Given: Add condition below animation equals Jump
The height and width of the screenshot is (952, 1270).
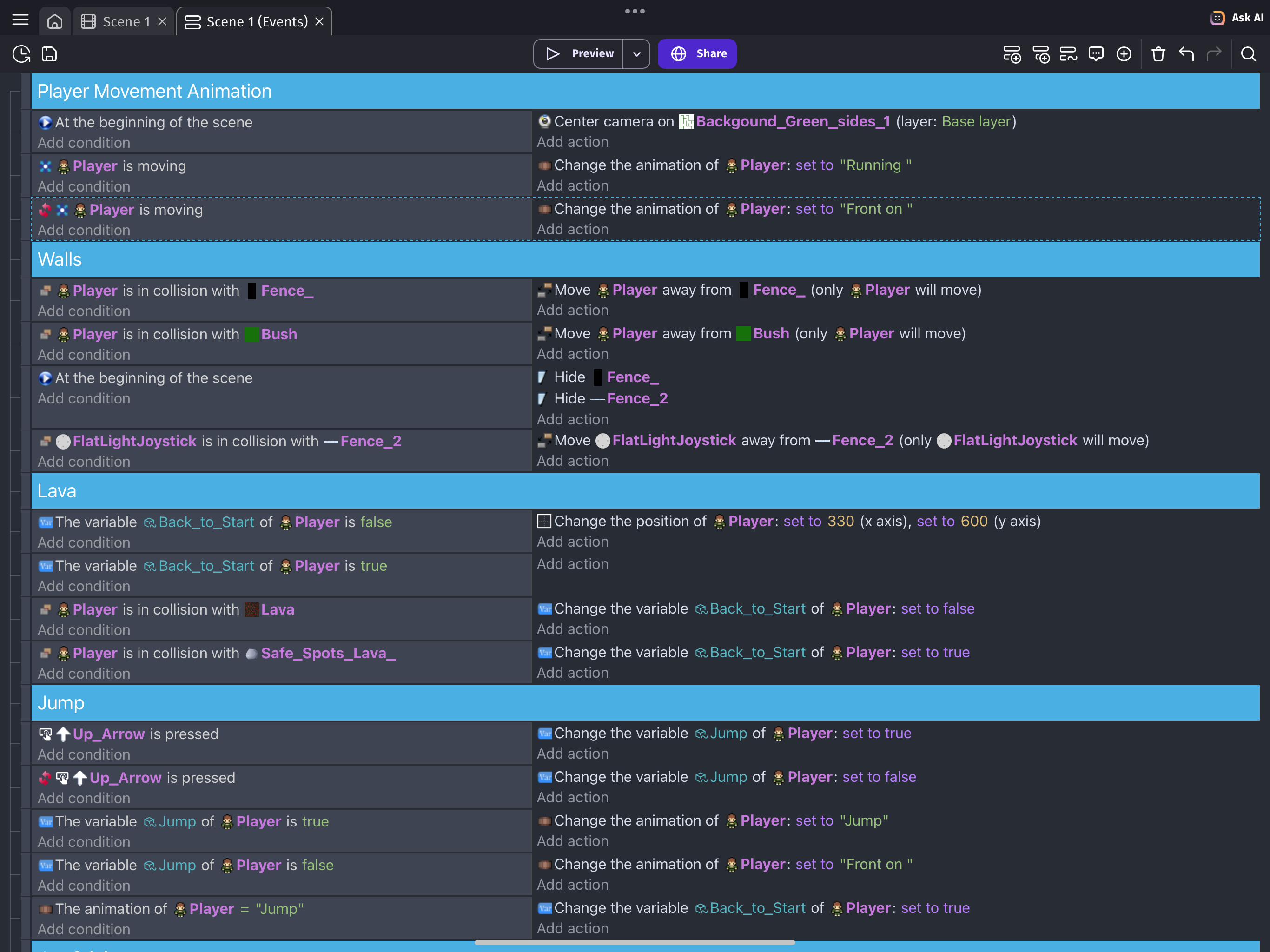Looking at the screenshot, I should (x=84, y=929).
